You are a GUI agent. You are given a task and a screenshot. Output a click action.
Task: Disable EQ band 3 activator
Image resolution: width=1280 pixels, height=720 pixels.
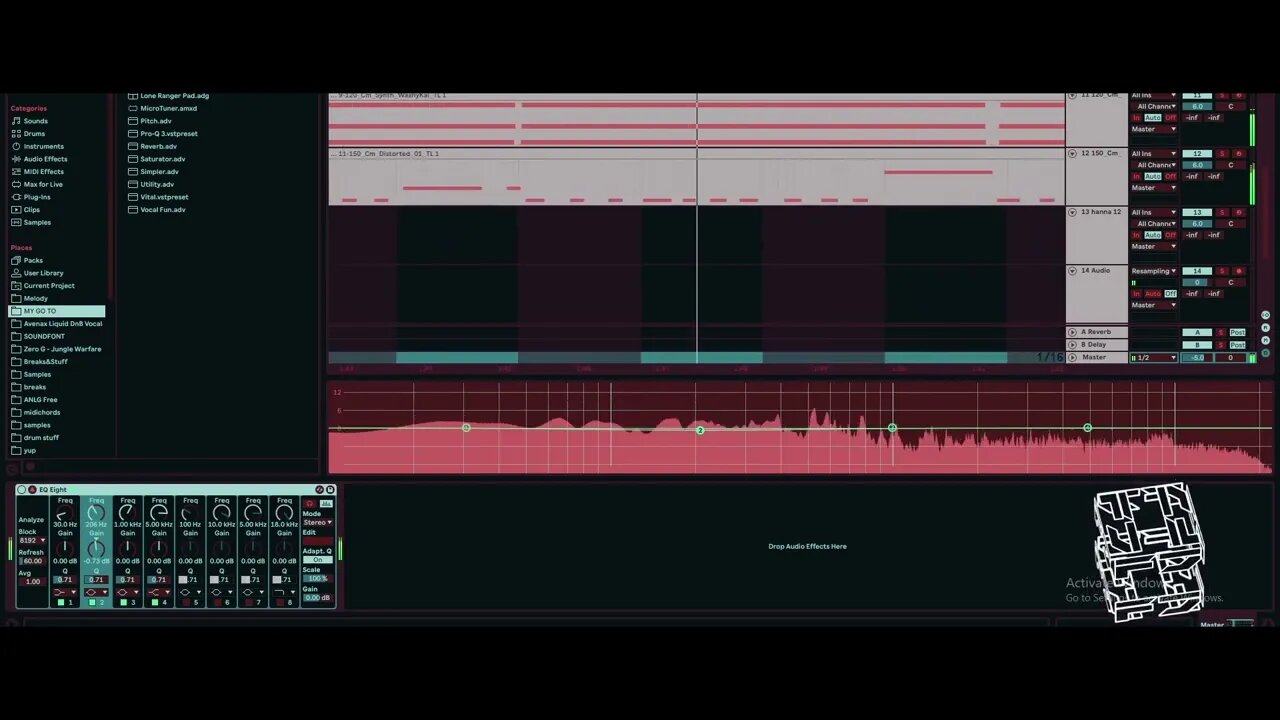click(124, 602)
